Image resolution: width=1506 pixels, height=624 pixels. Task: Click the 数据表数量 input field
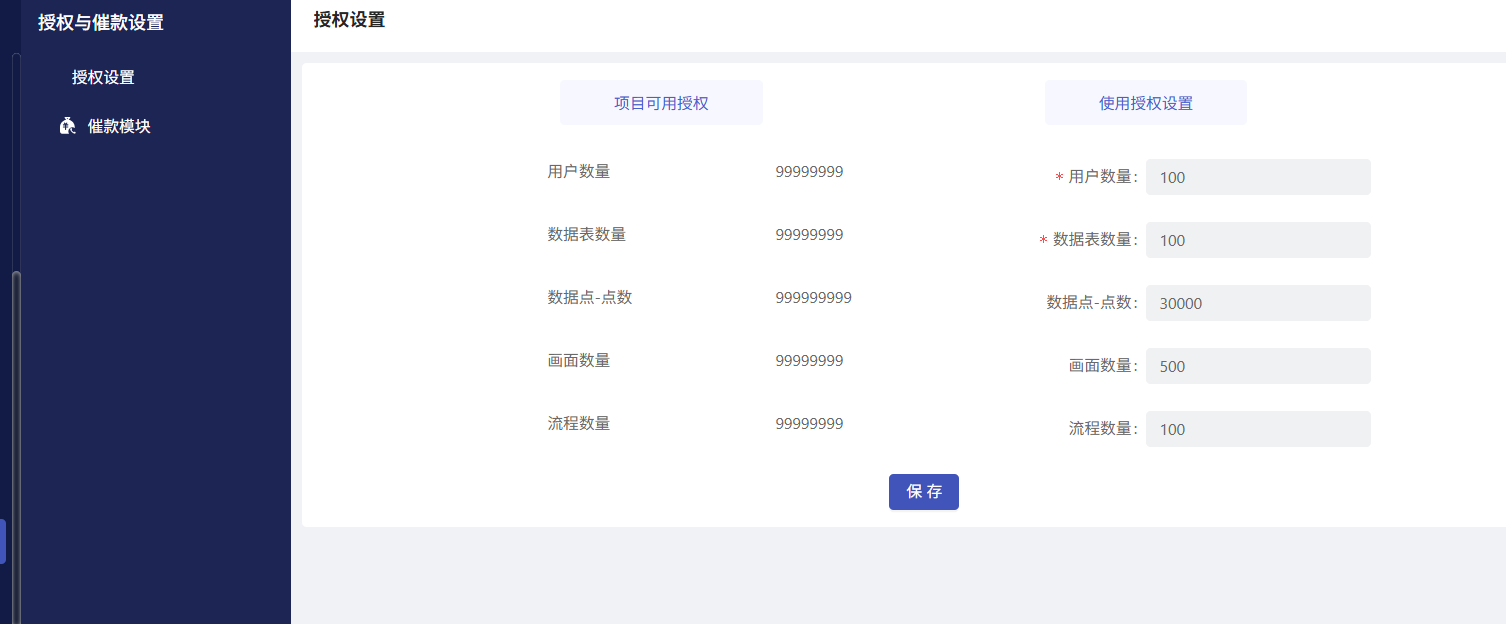1258,240
